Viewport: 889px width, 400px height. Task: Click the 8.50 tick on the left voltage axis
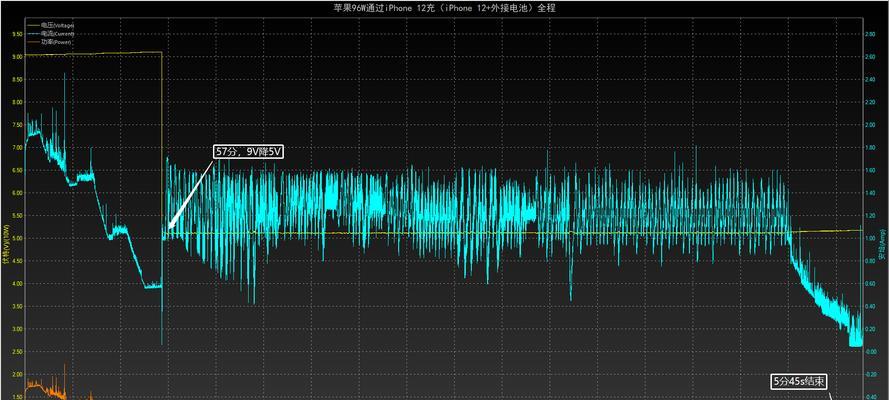pyautogui.click(x=17, y=79)
